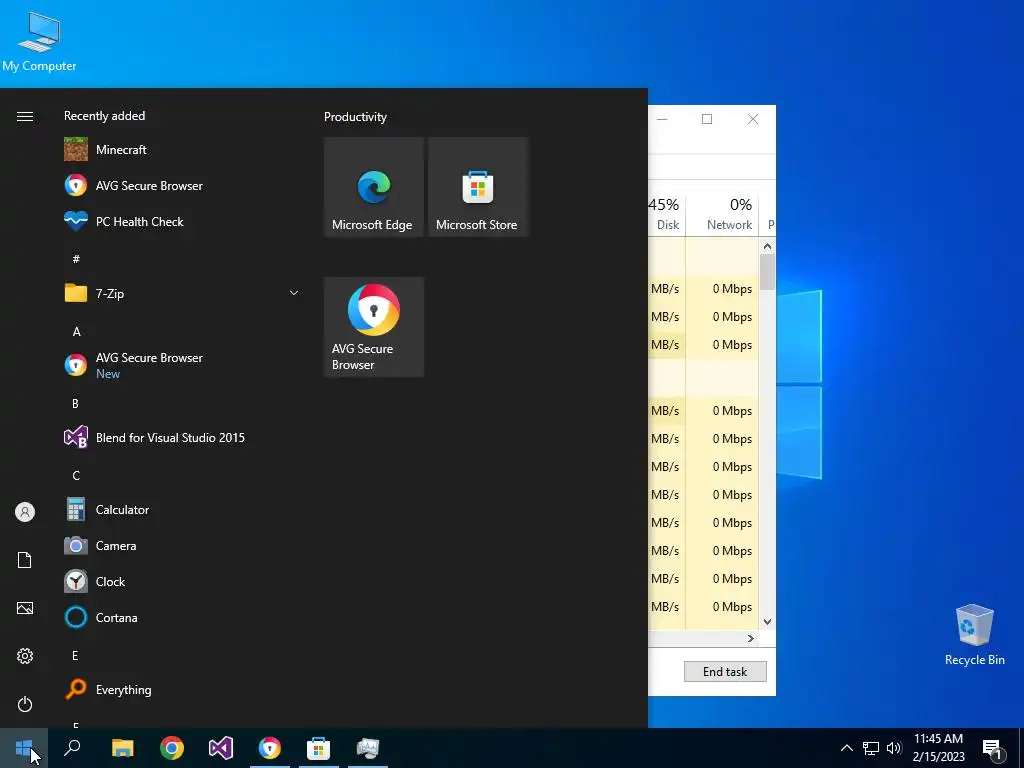Viewport: 1024px width, 768px height.
Task: Open Documents from Start sidebar
Action: click(25, 560)
